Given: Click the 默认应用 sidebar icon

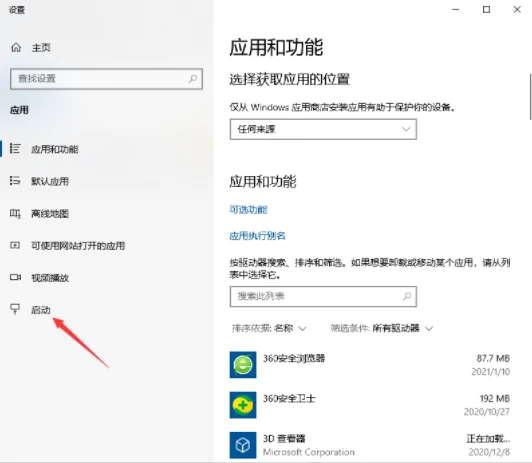Looking at the screenshot, I should tap(15, 180).
